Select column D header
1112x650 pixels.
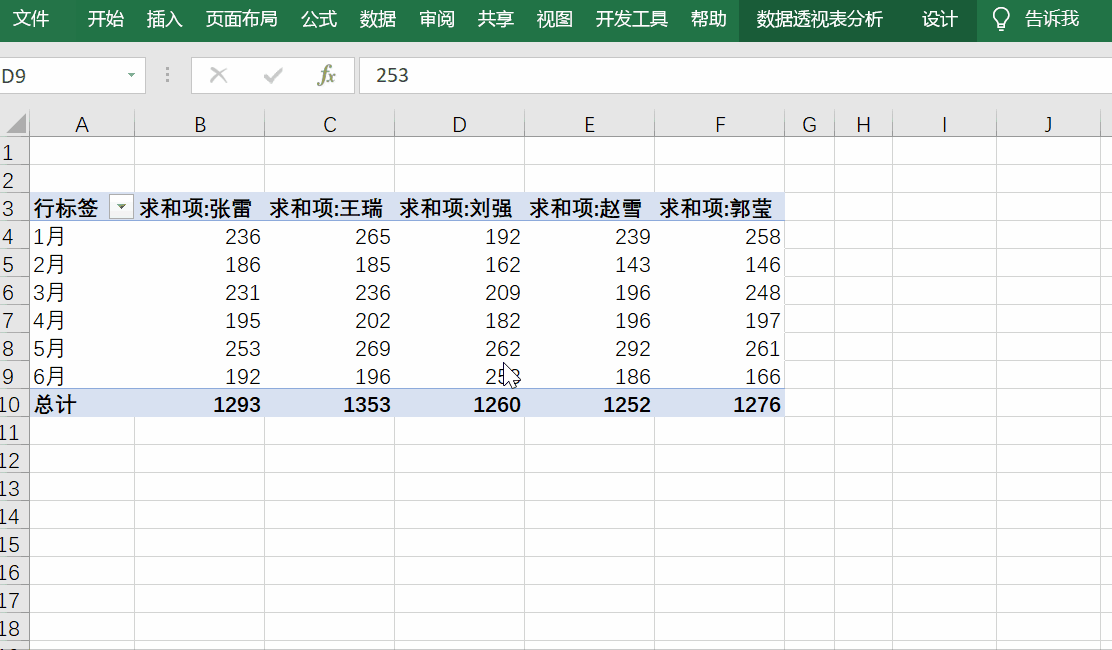click(459, 124)
